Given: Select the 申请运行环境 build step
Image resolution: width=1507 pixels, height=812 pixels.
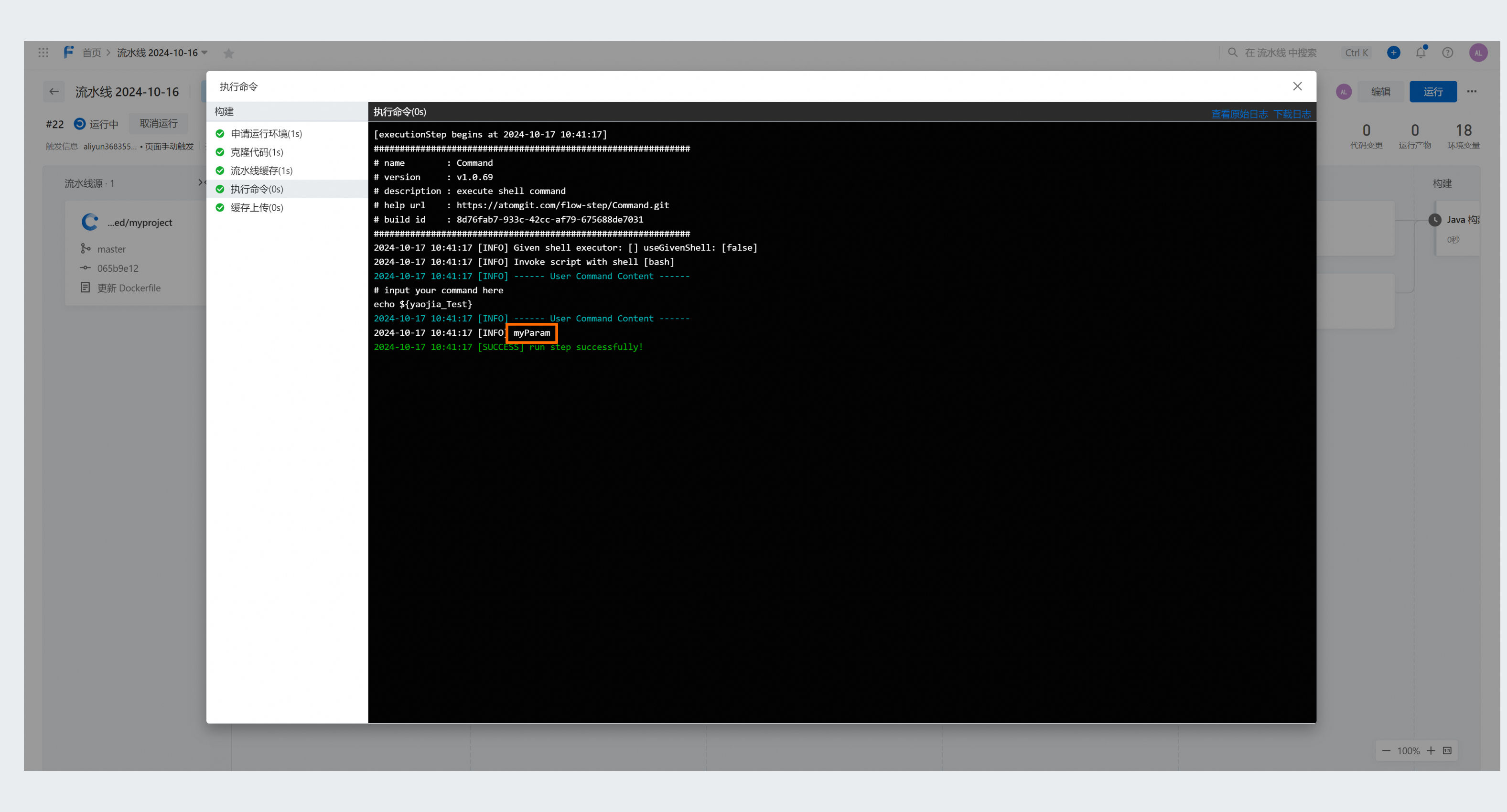Looking at the screenshot, I should (x=266, y=133).
